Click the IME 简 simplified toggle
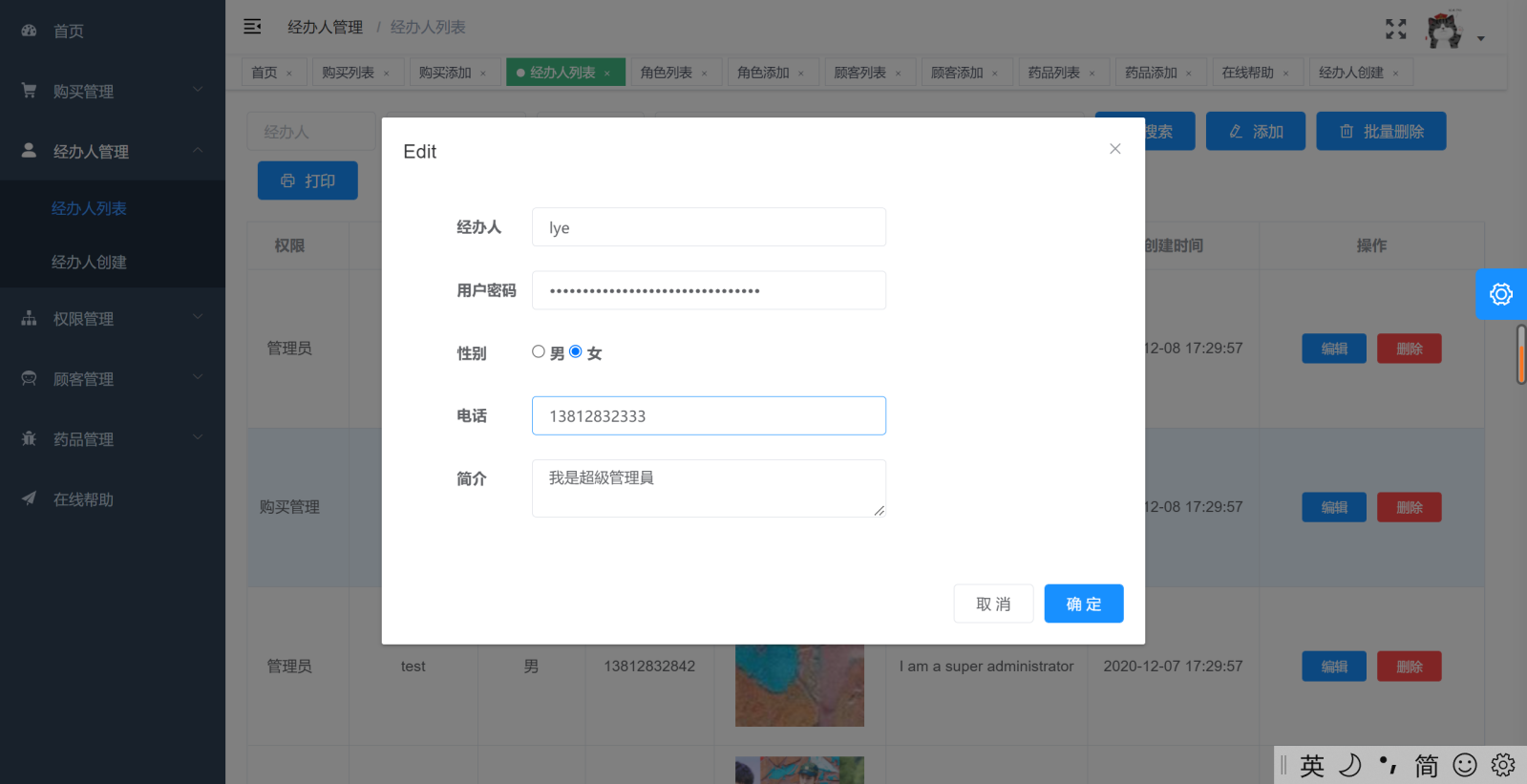1527x784 pixels. point(1426,765)
